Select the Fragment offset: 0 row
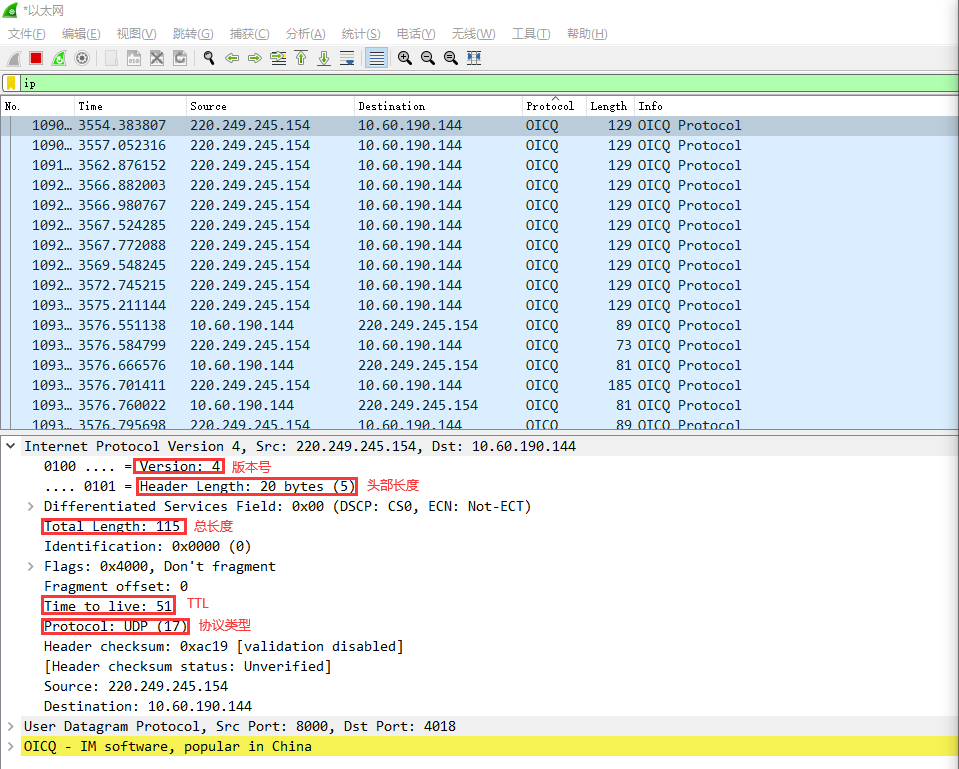Viewport: 959px width, 769px height. tap(116, 586)
